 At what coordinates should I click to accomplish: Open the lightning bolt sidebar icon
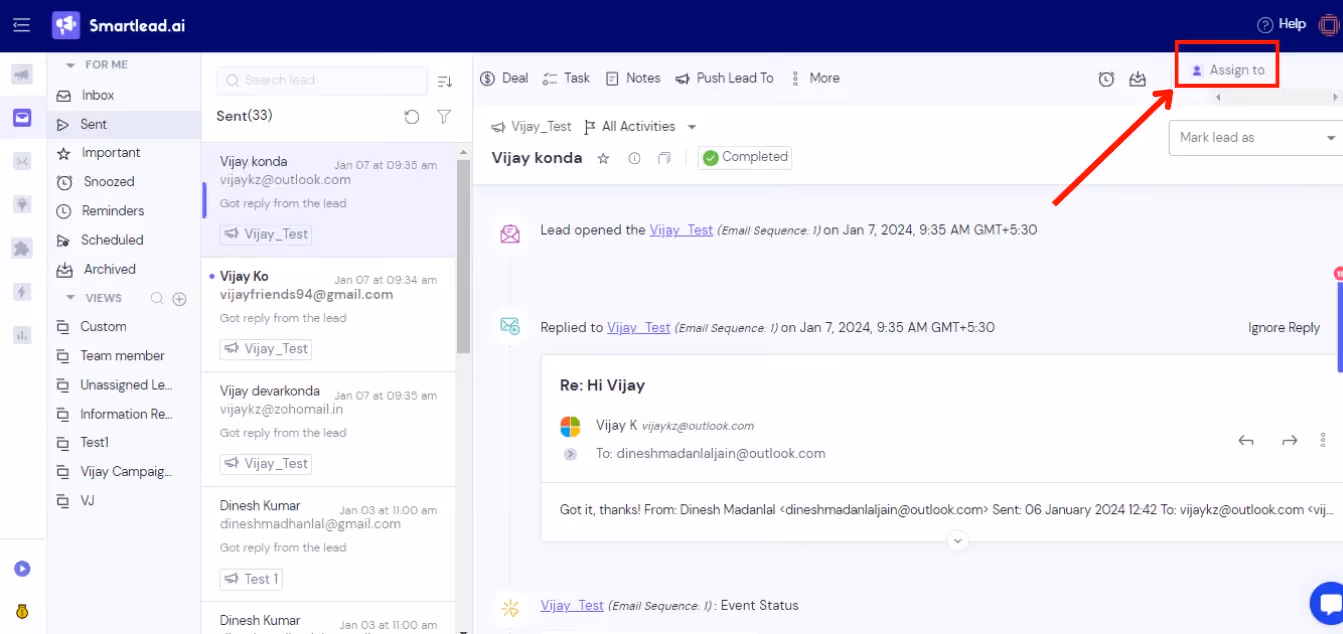(x=22, y=291)
